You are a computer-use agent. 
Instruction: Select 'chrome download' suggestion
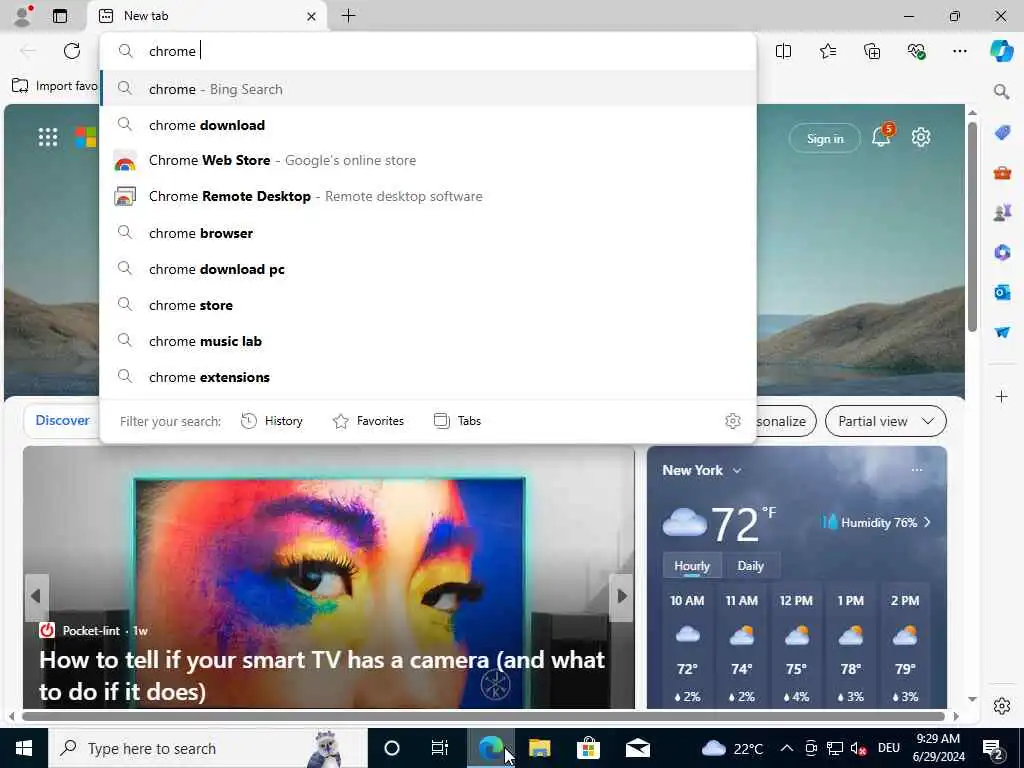coord(428,125)
